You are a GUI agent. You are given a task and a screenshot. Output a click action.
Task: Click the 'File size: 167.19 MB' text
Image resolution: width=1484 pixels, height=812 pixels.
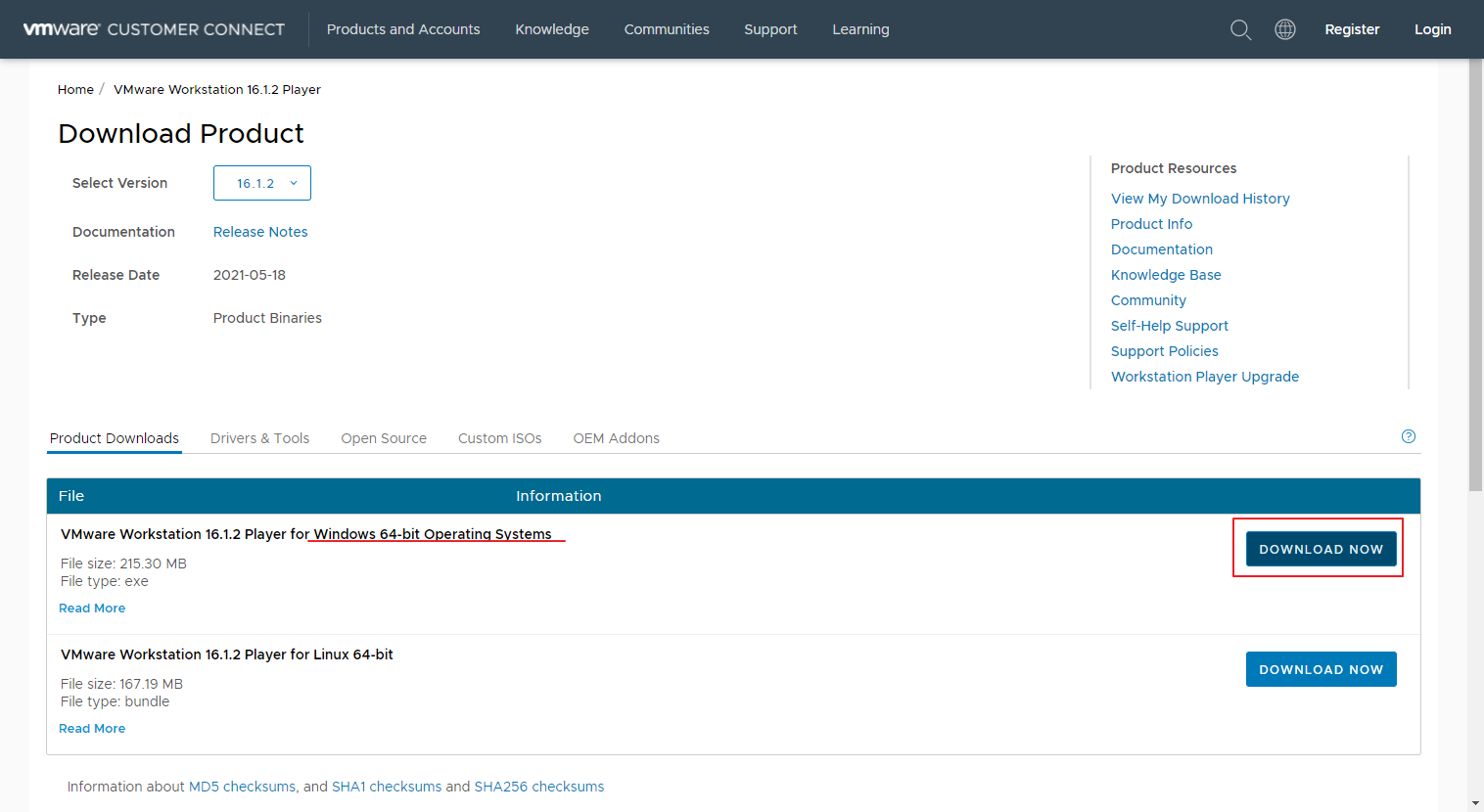click(x=121, y=684)
